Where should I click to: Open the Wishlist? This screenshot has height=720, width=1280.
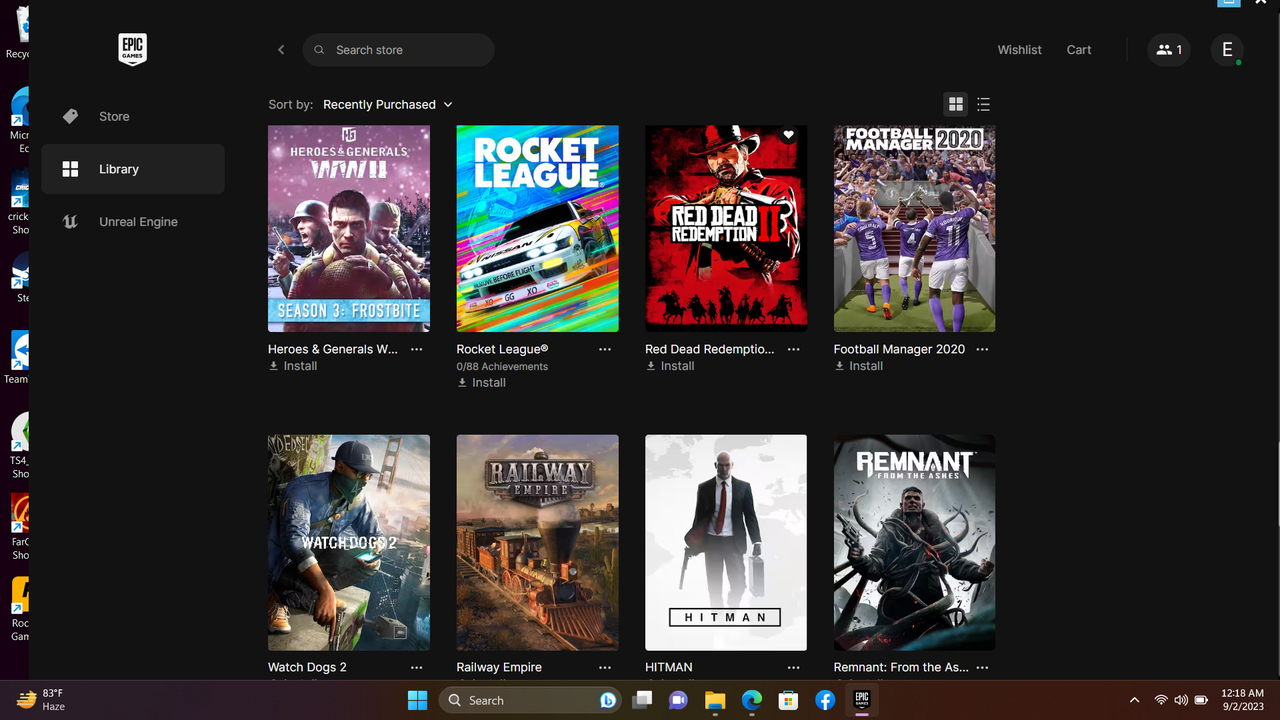1019,49
